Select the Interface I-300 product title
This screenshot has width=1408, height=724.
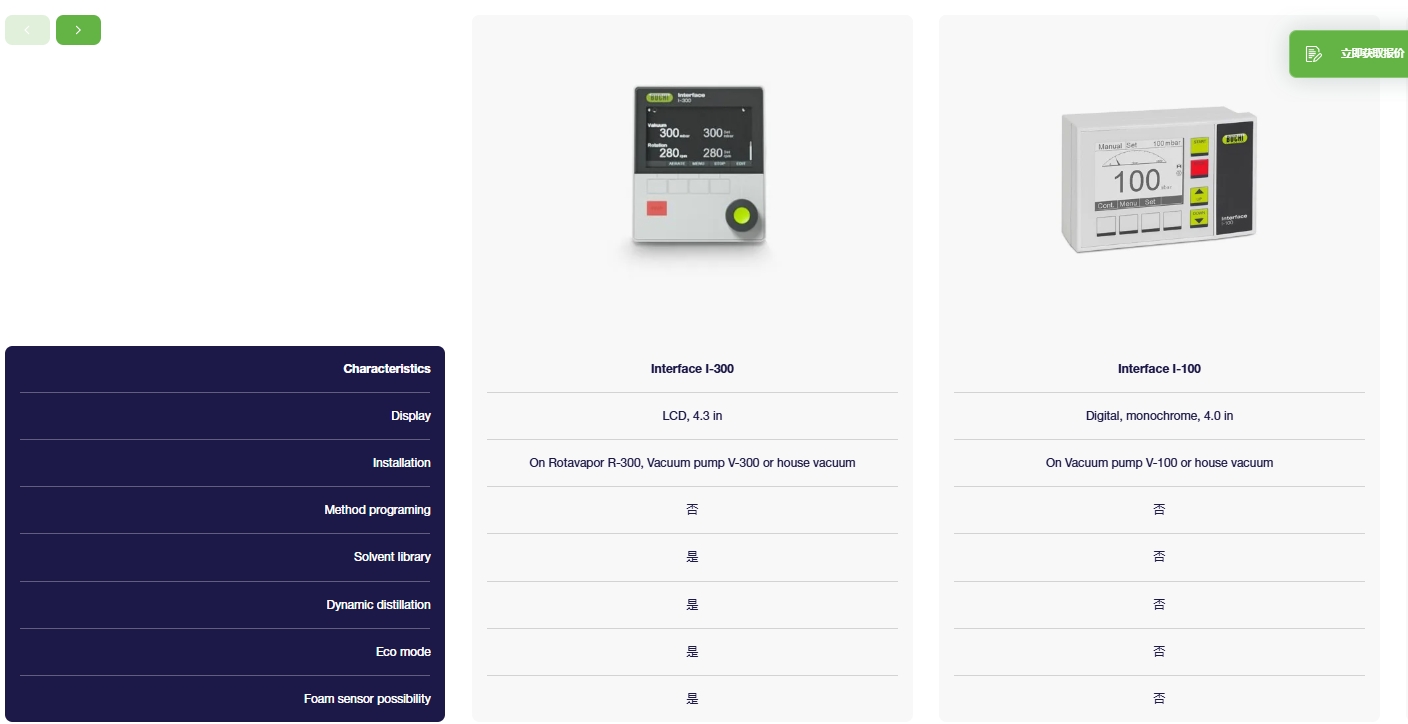692,369
